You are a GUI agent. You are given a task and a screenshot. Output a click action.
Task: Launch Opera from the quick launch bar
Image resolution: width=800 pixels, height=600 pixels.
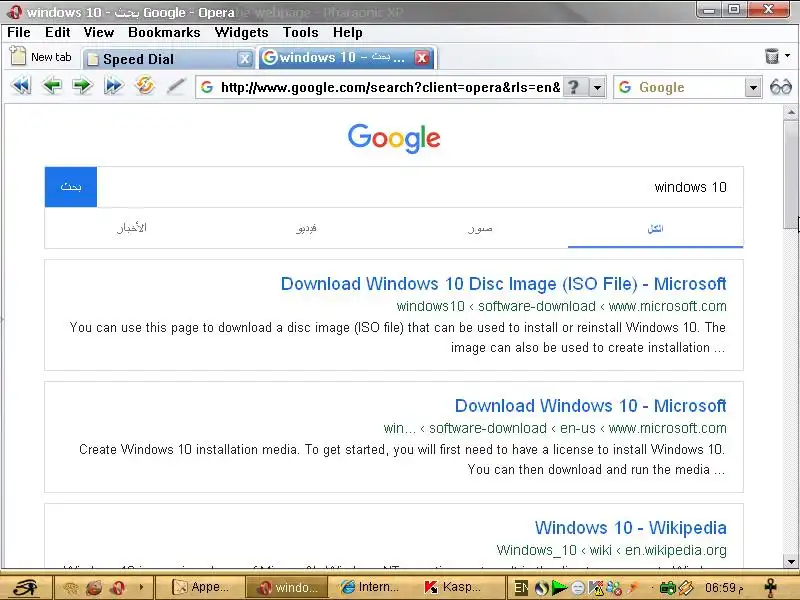118,588
